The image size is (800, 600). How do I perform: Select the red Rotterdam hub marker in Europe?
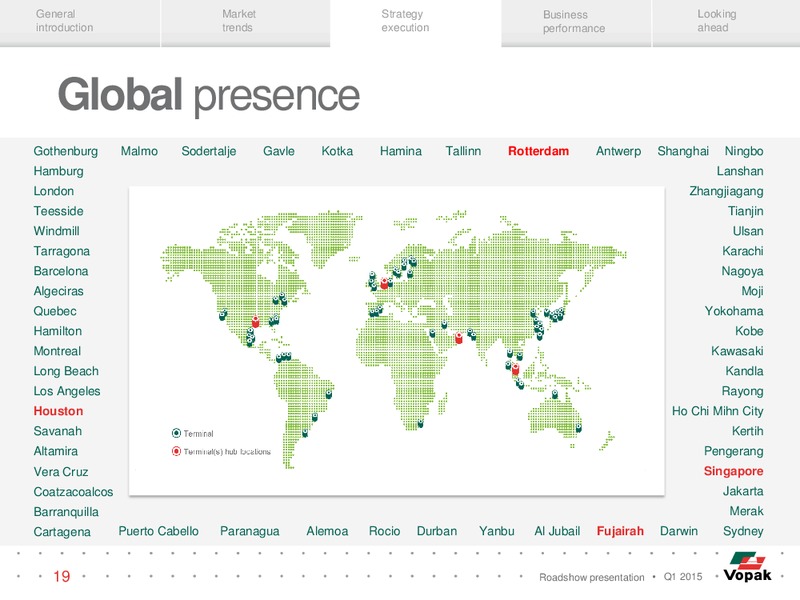pos(384,283)
